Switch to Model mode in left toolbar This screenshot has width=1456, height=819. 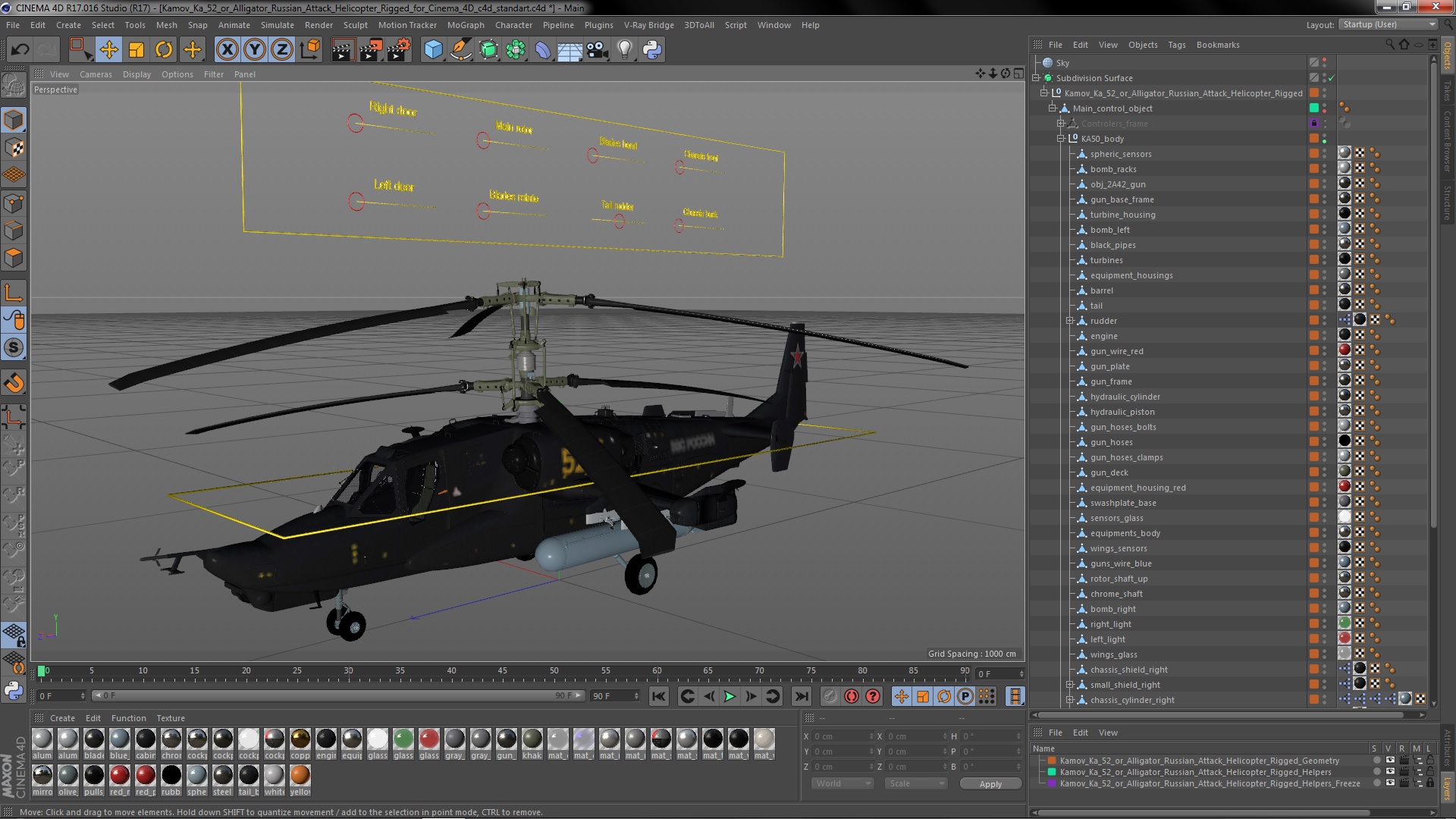pyautogui.click(x=14, y=121)
